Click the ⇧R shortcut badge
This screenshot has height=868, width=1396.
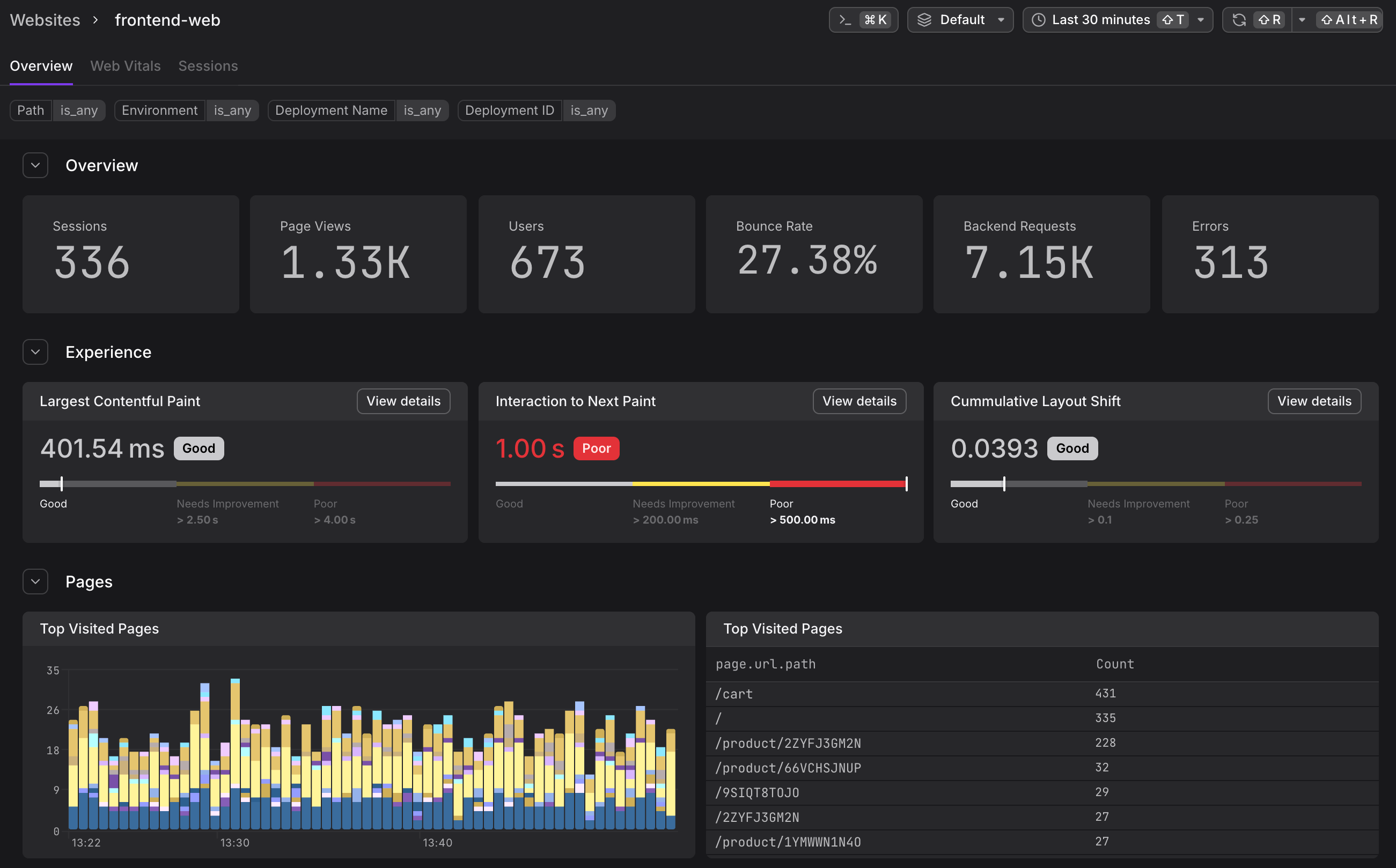click(x=1270, y=19)
